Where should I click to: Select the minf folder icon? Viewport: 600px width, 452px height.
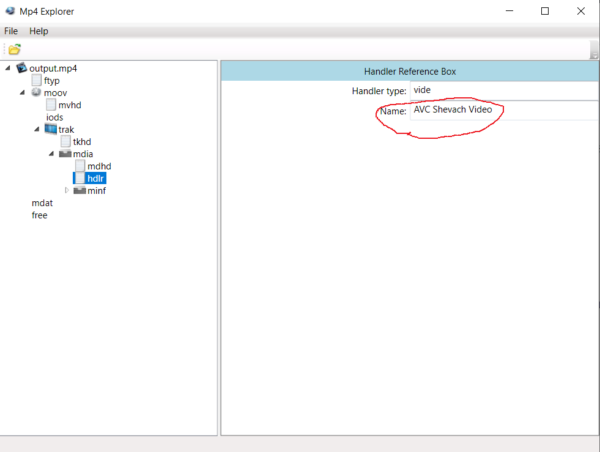[80, 190]
